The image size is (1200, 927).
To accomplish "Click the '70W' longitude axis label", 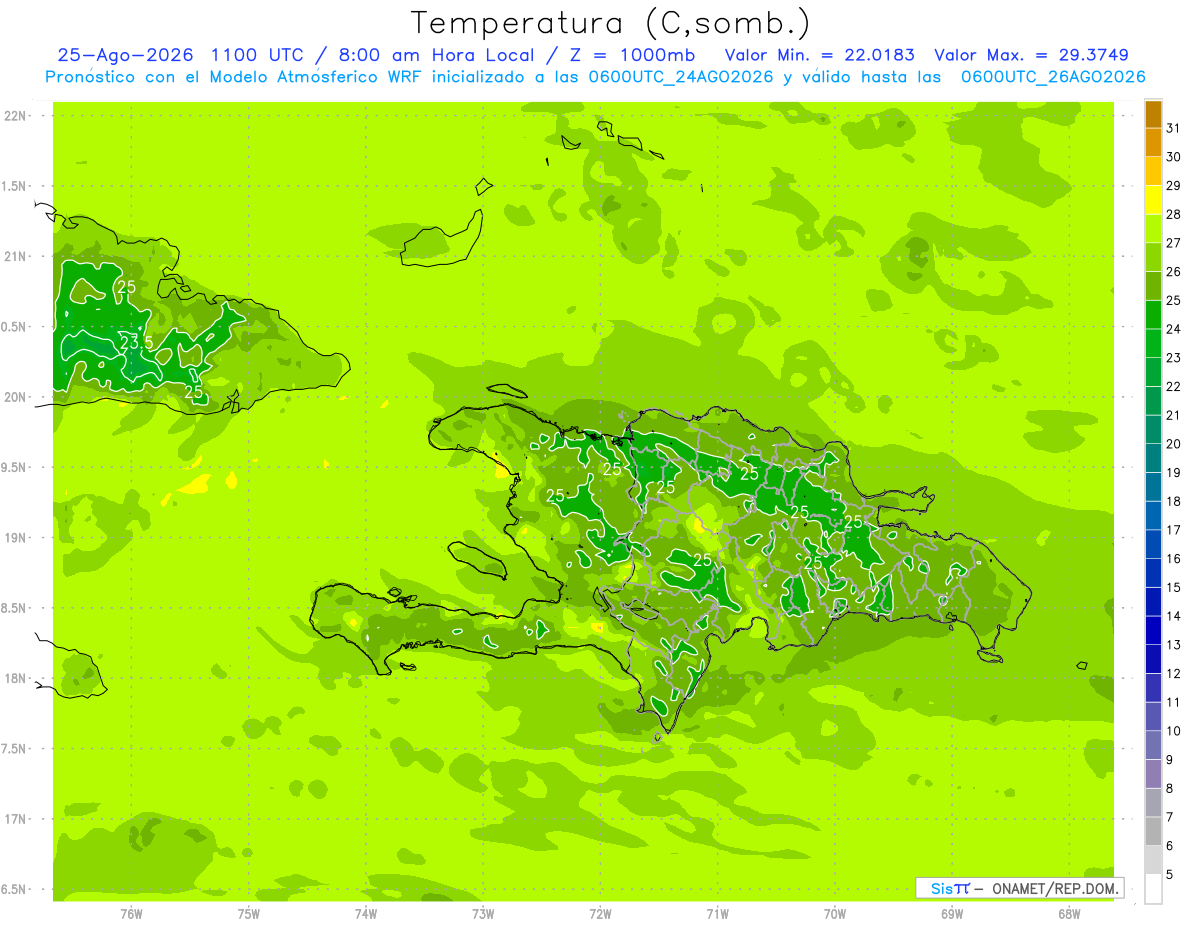I will pos(835,913).
